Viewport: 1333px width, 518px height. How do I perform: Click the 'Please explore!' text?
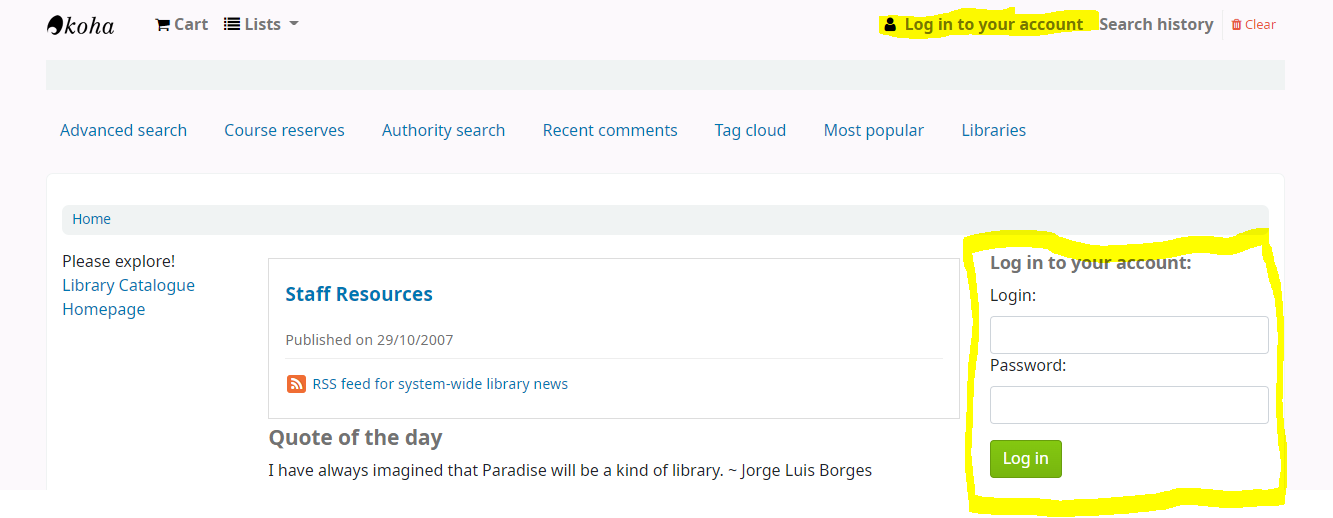tap(118, 261)
